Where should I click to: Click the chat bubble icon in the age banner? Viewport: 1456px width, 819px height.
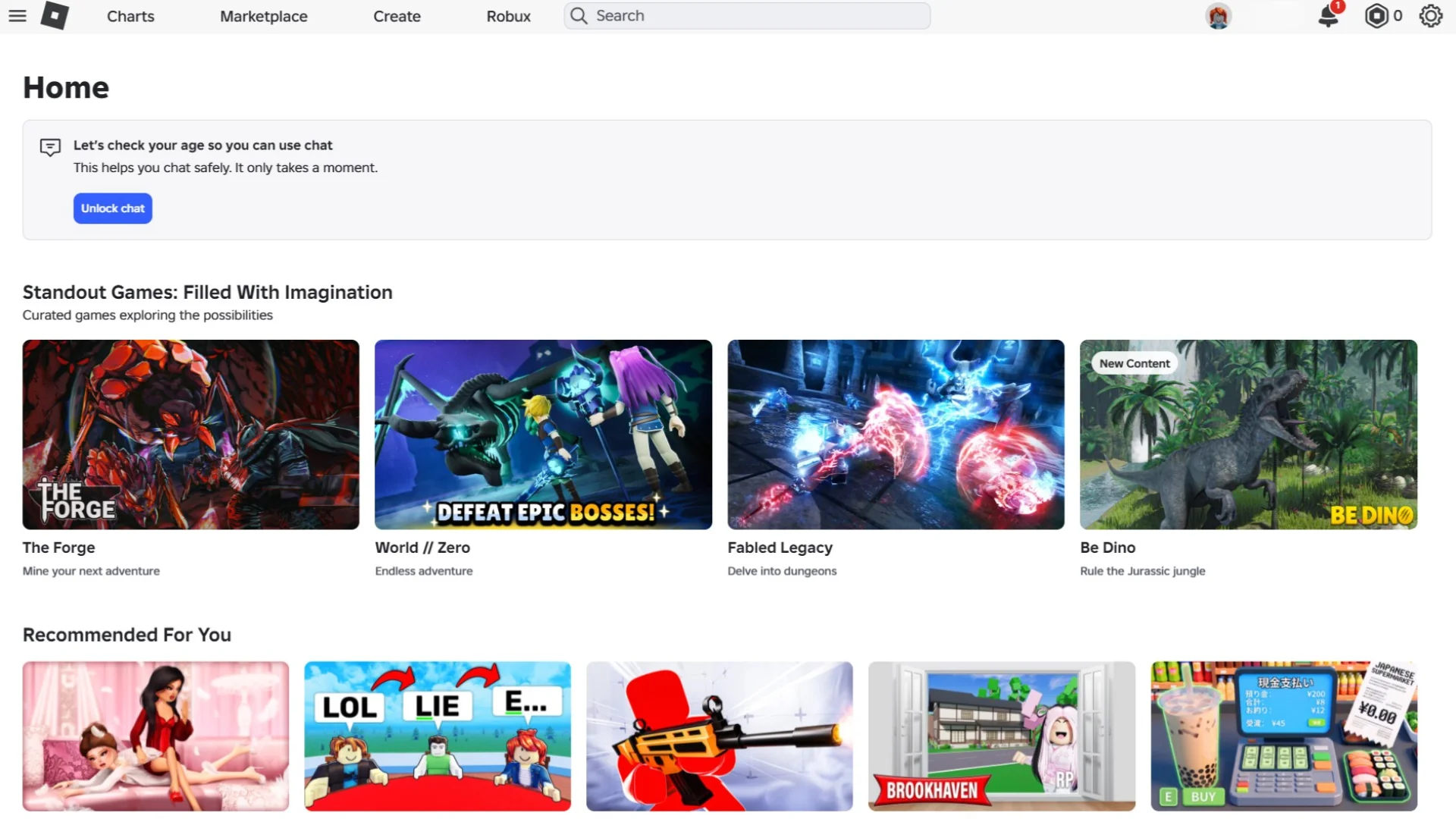pyautogui.click(x=50, y=147)
